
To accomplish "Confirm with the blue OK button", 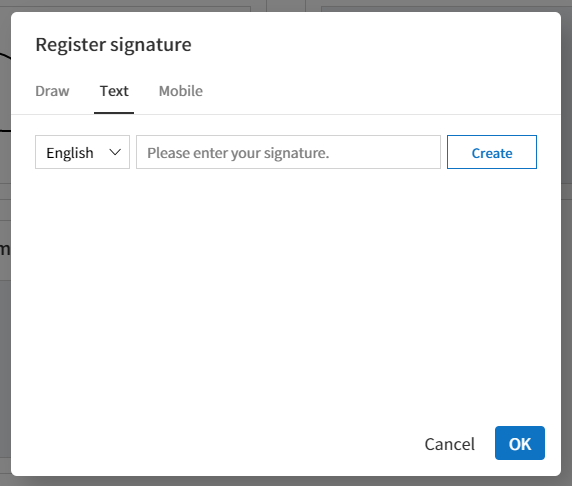I will pyautogui.click(x=520, y=443).
